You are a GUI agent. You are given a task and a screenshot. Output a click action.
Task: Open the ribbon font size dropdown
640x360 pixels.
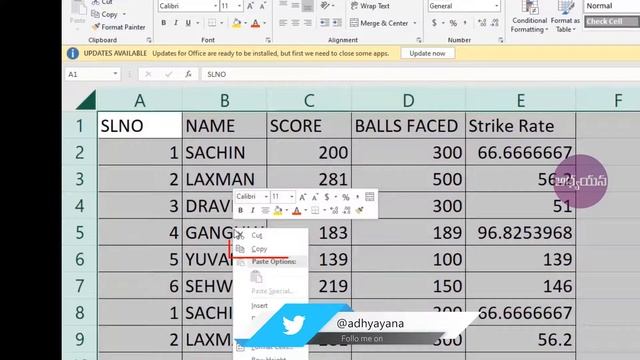pyautogui.click(x=239, y=6)
